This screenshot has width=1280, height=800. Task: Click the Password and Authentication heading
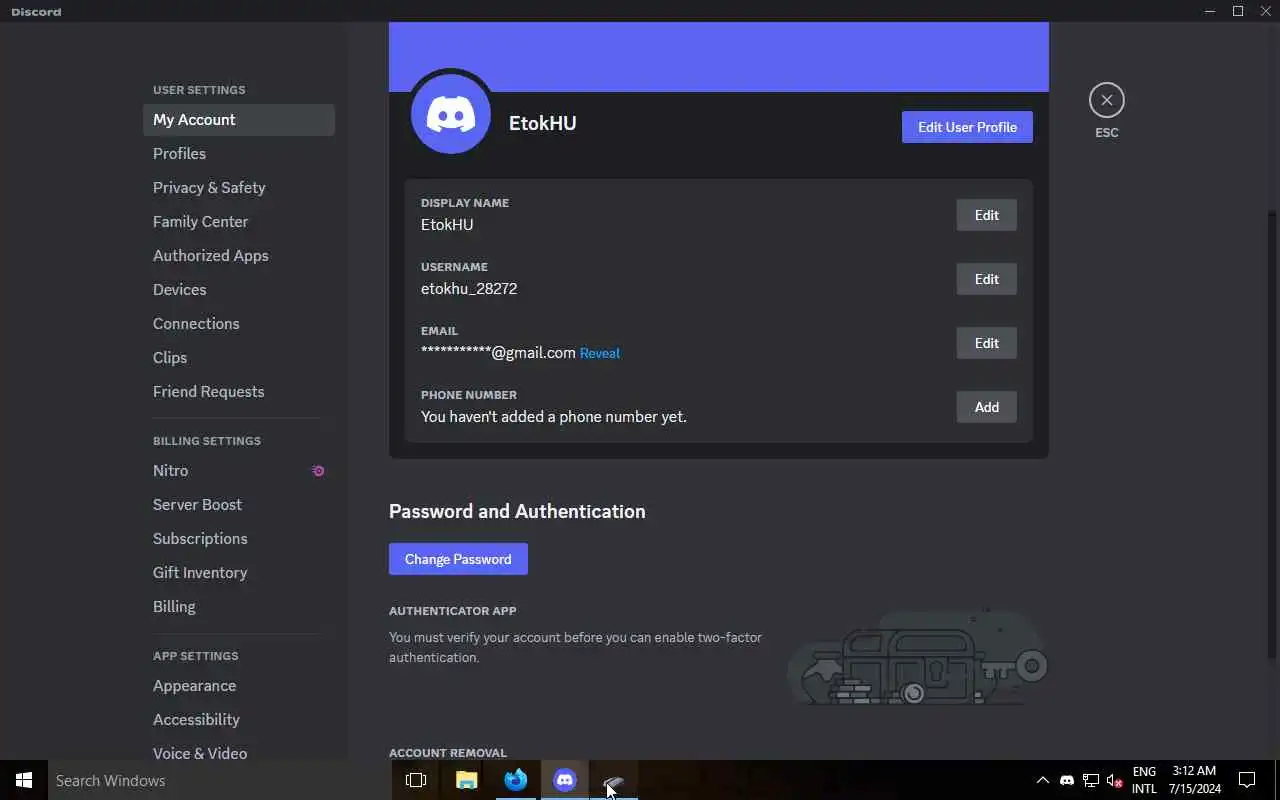tap(517, 511)
